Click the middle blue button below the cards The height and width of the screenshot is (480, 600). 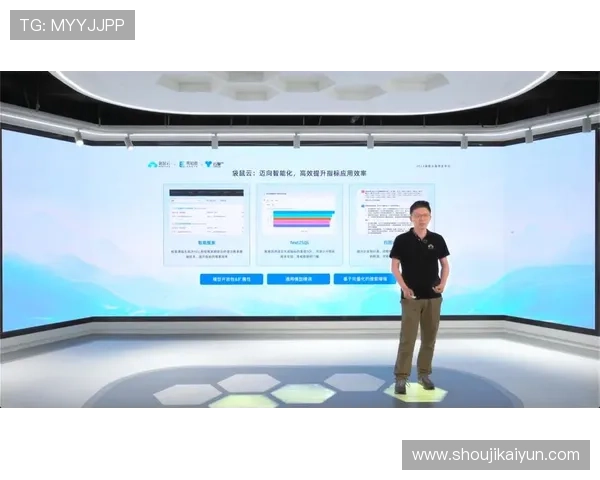298,279
